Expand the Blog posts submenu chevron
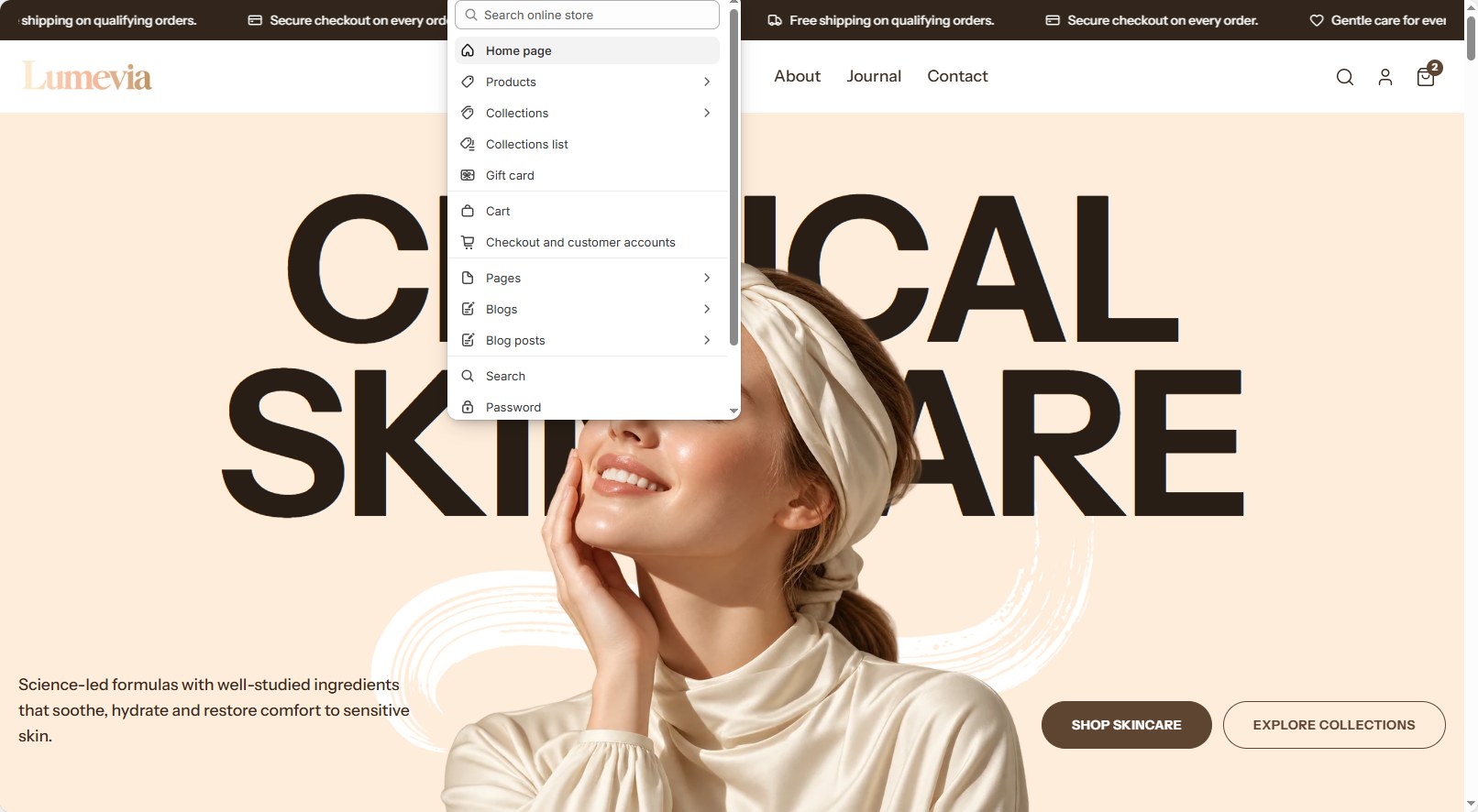Screen dimensions: 1478x812 (x=707, y=340)
